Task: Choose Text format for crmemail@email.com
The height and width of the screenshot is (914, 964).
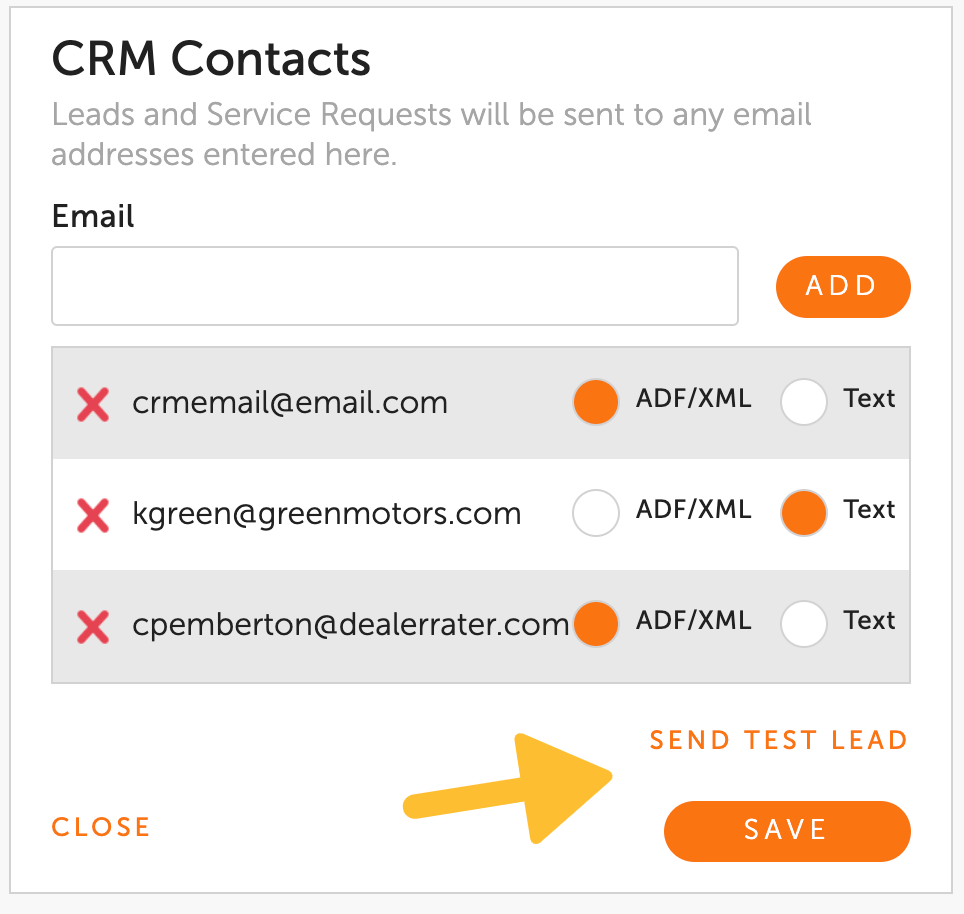Action: click(803, 403)
